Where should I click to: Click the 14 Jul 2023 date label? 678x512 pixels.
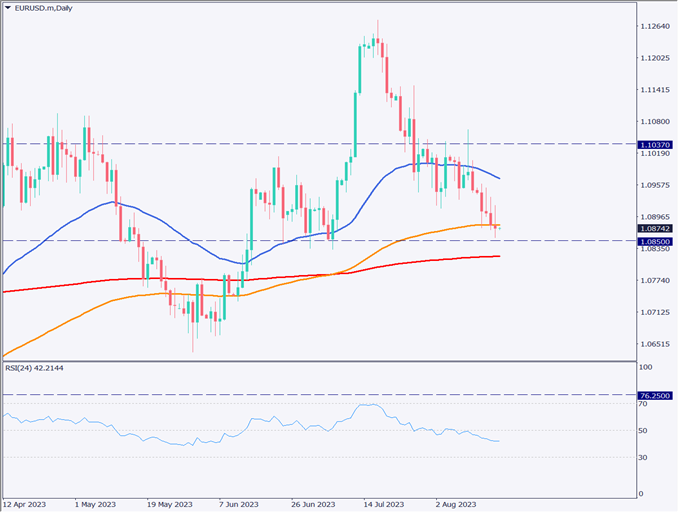382,505
